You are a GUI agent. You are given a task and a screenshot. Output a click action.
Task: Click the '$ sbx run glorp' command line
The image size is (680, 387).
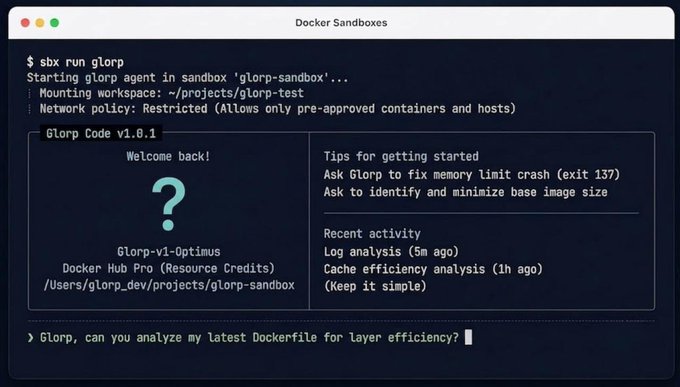tap(75, 62)
